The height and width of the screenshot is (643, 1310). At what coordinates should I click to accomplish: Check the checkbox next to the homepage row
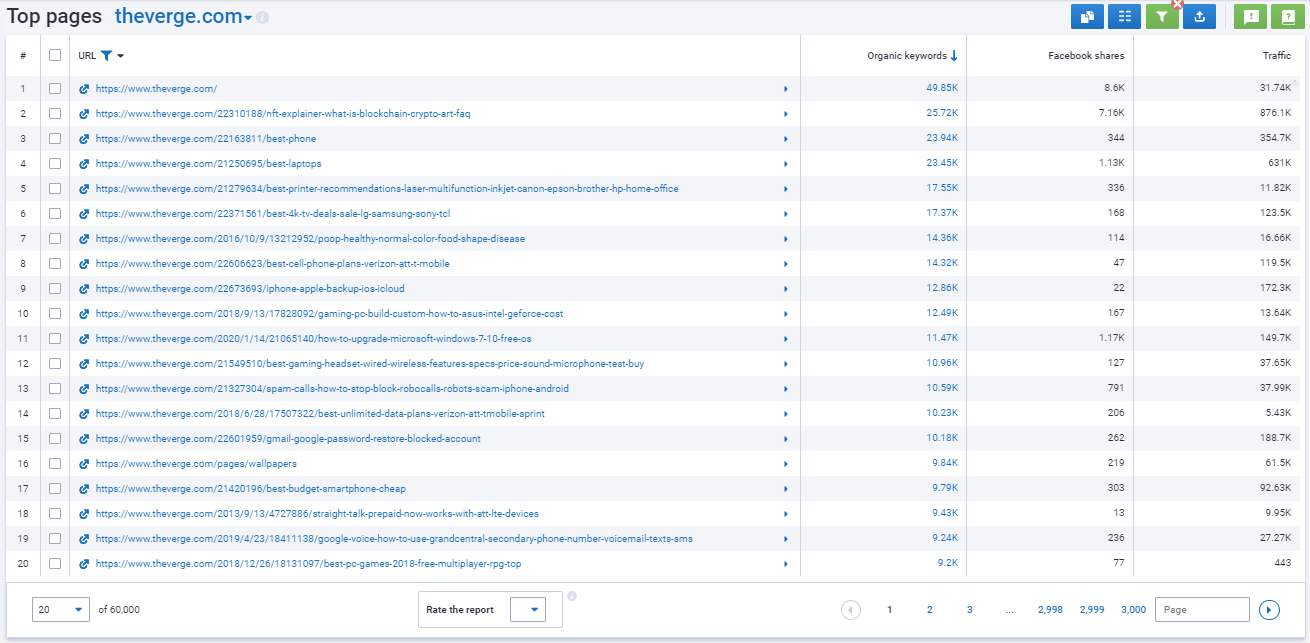[x=56, y=87]
